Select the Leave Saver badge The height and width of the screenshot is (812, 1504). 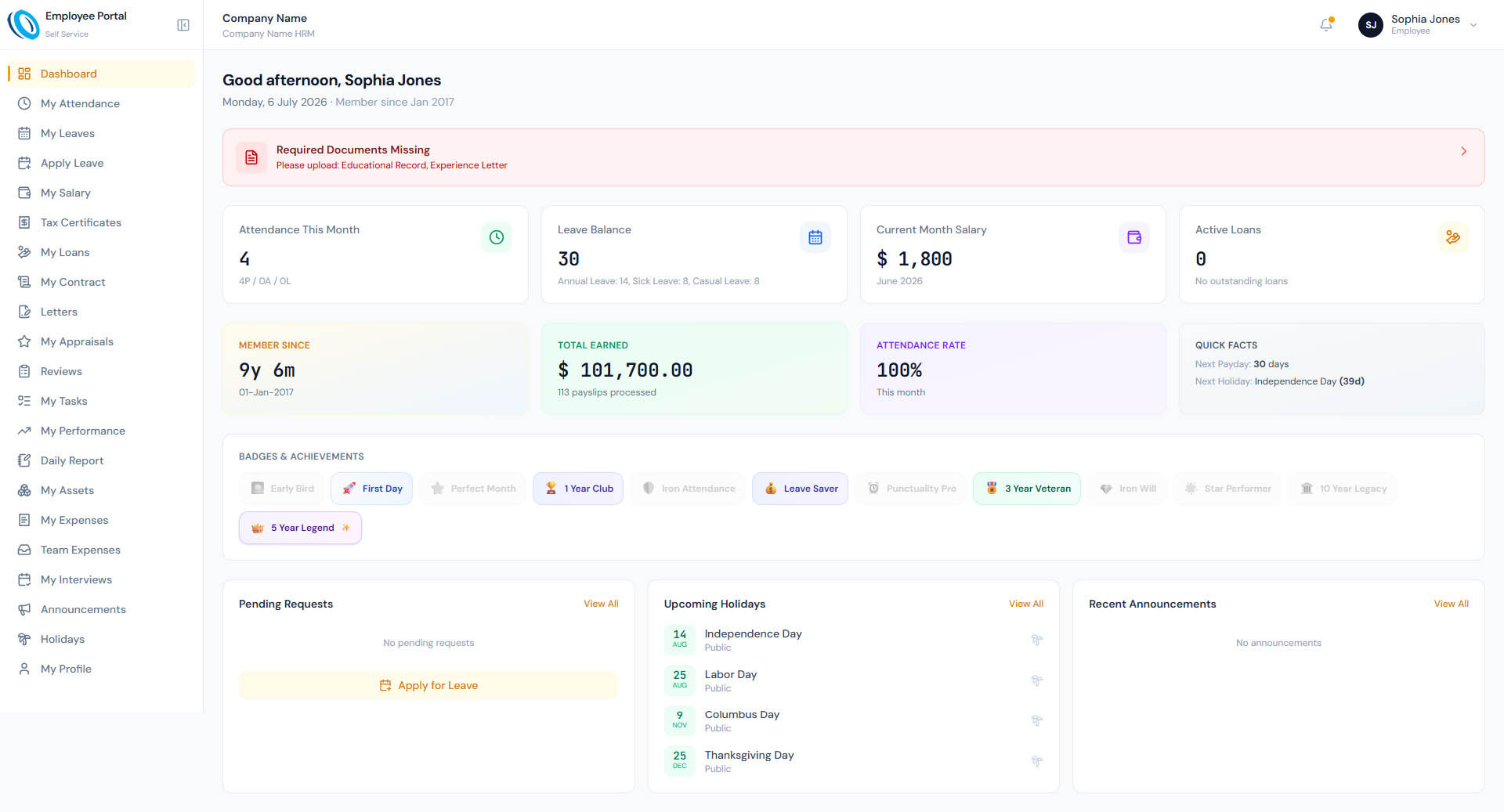point(800,489)
